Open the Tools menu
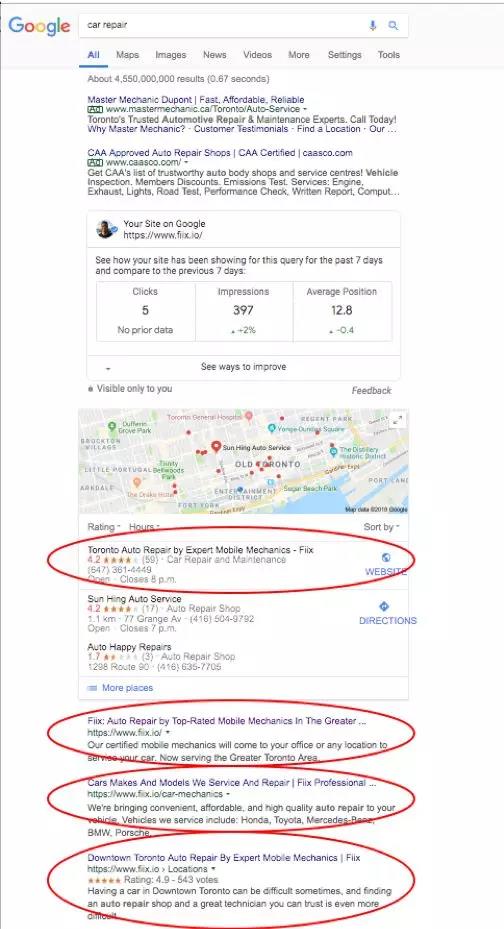 tap(389, 55)
